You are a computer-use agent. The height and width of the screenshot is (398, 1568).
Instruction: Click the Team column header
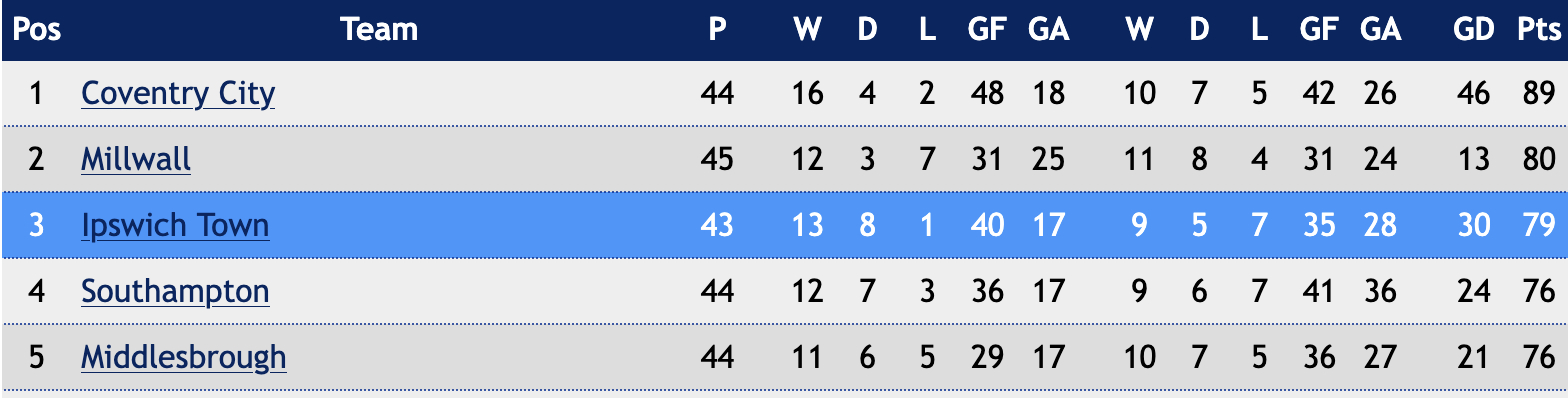[x=379, y=29]
